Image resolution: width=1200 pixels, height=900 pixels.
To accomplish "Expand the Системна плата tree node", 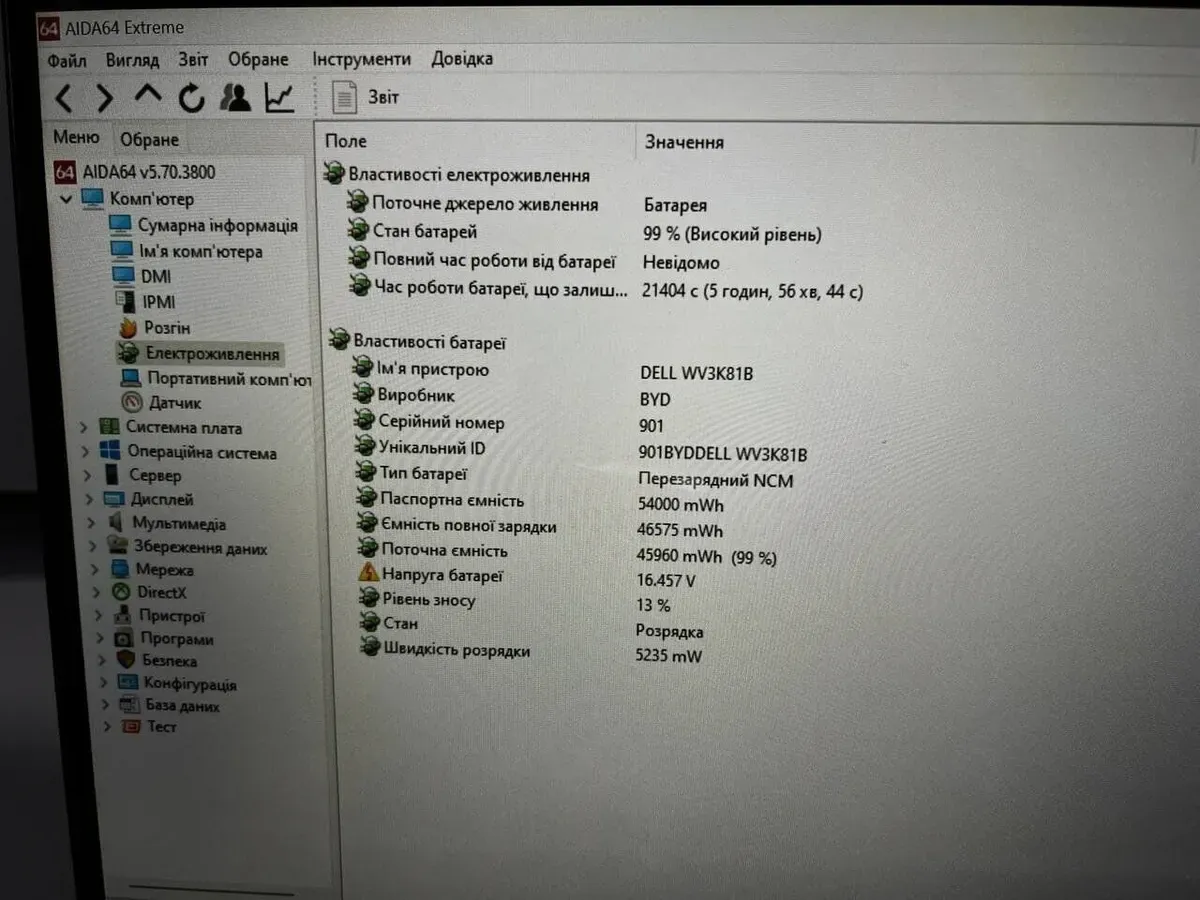I will (x=84, y=428).
